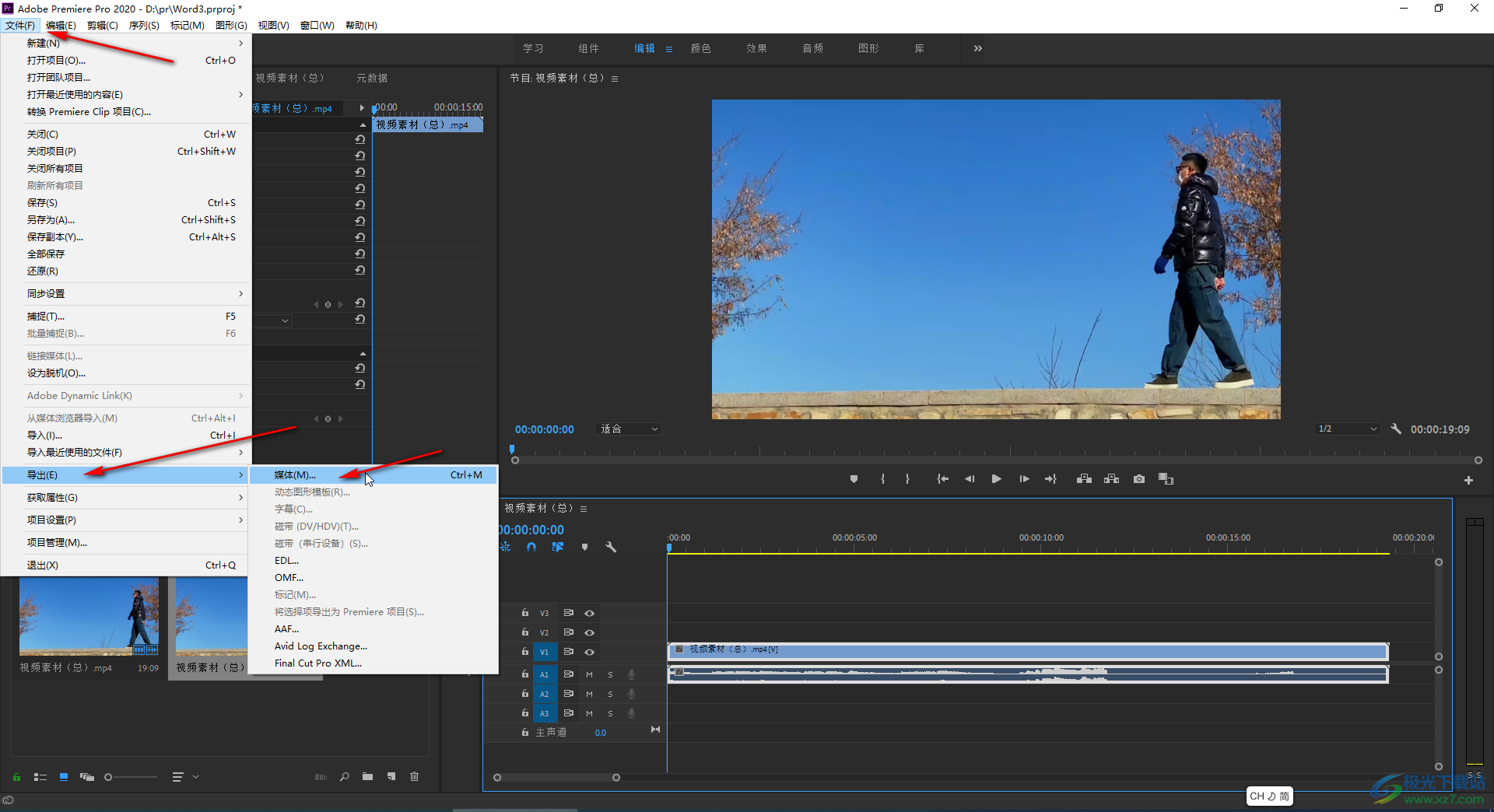
Task: Switch to the 颜色 workspace tab
Action: tap(700, 48)
